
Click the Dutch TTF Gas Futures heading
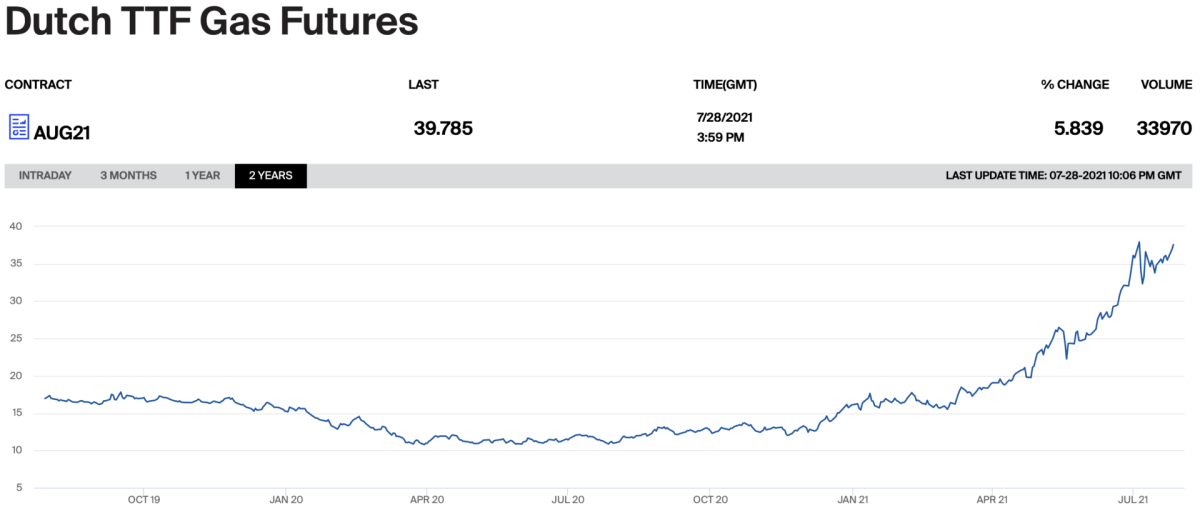pyautogui.click(x=212, y=22)
